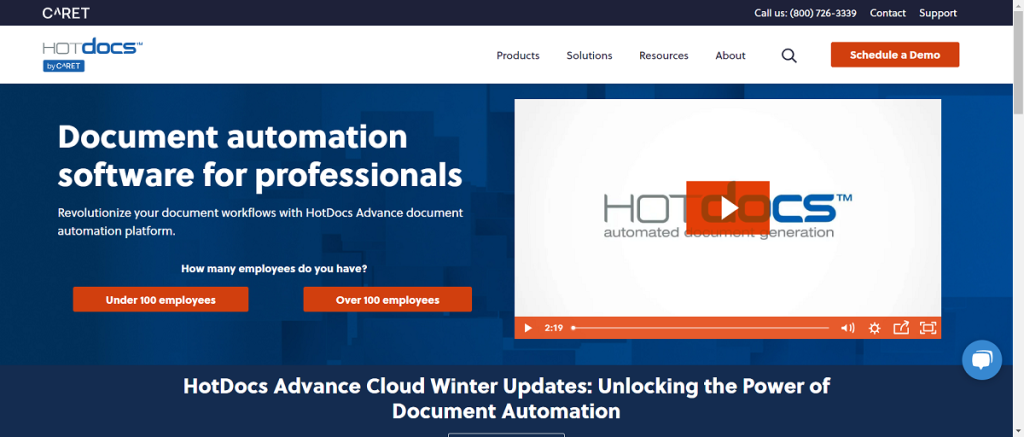Open the Products menu
This screenshot has height=437, width=1024.
(518, 56)
